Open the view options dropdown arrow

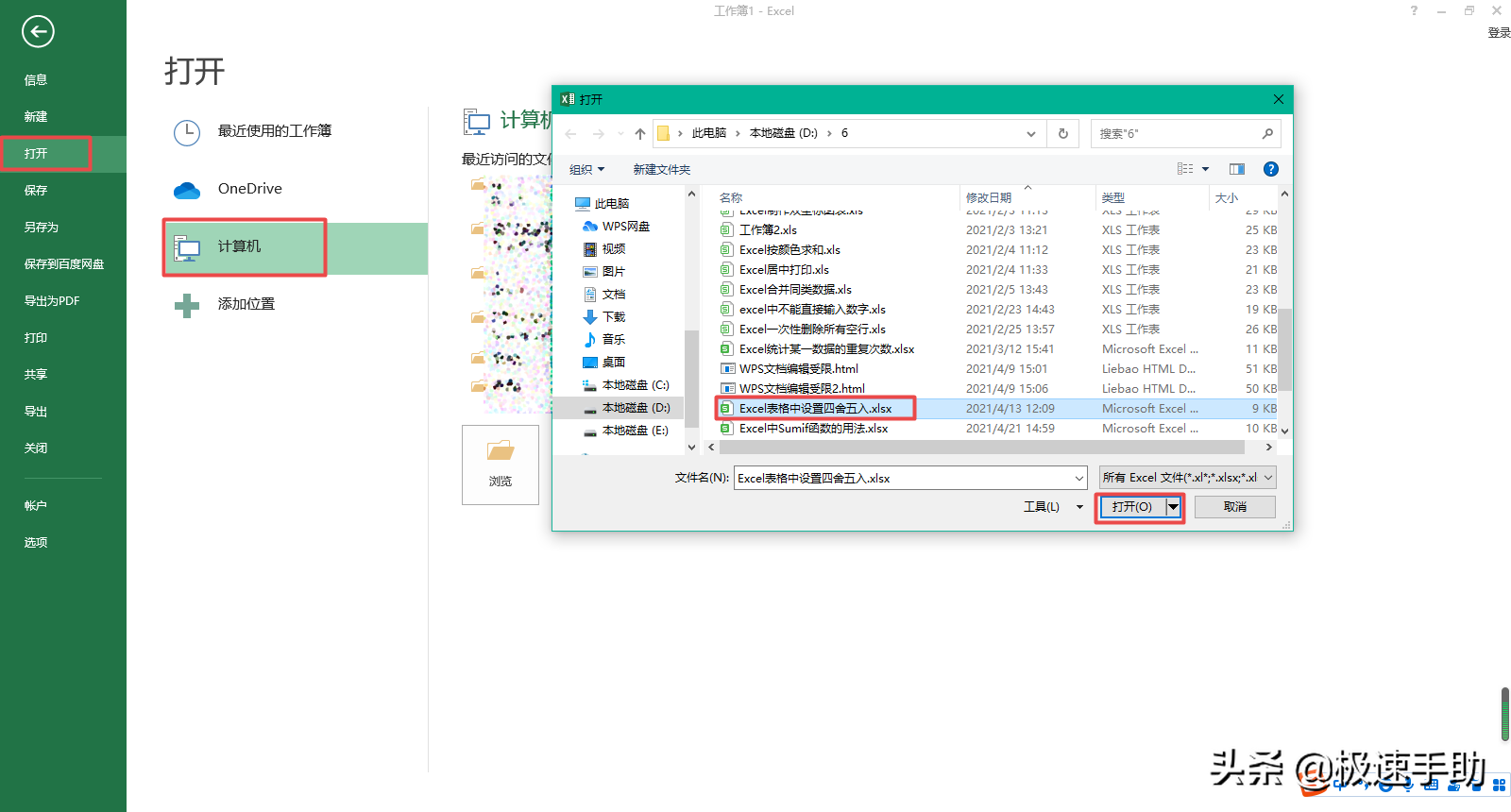click(x=1205, y=170)
